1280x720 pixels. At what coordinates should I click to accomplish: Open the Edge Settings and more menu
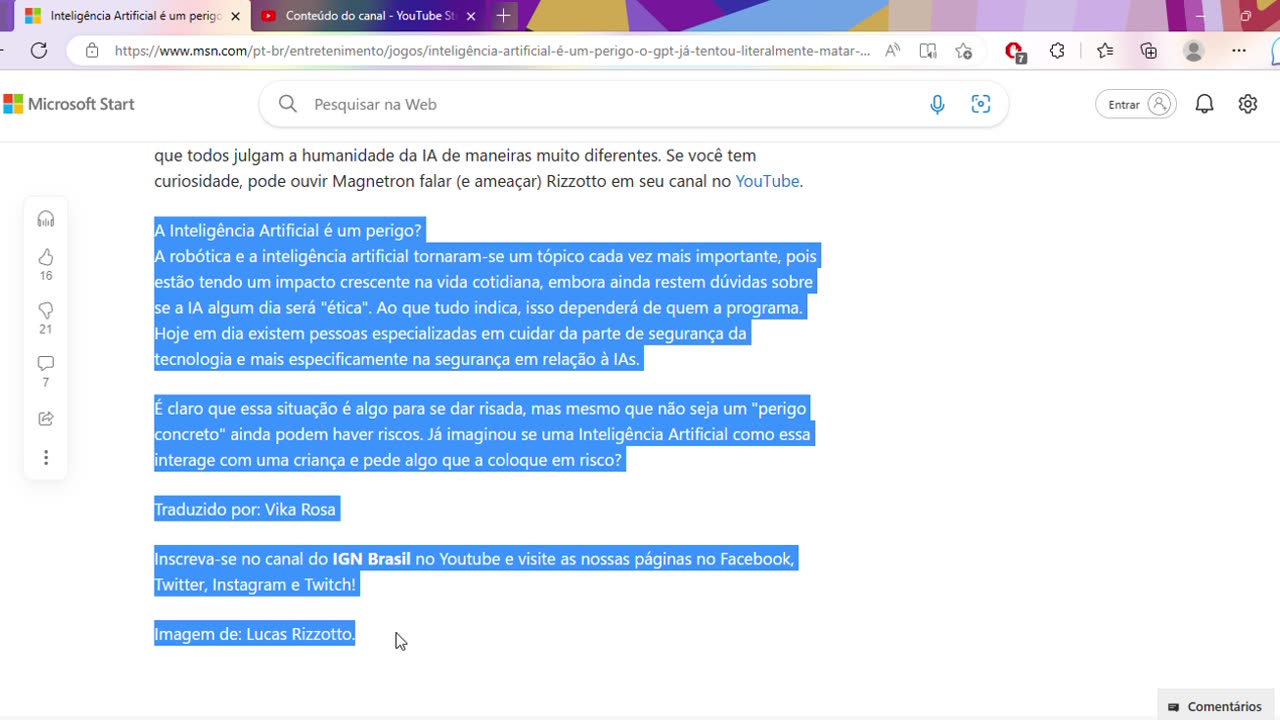(x=1239, y=51)
